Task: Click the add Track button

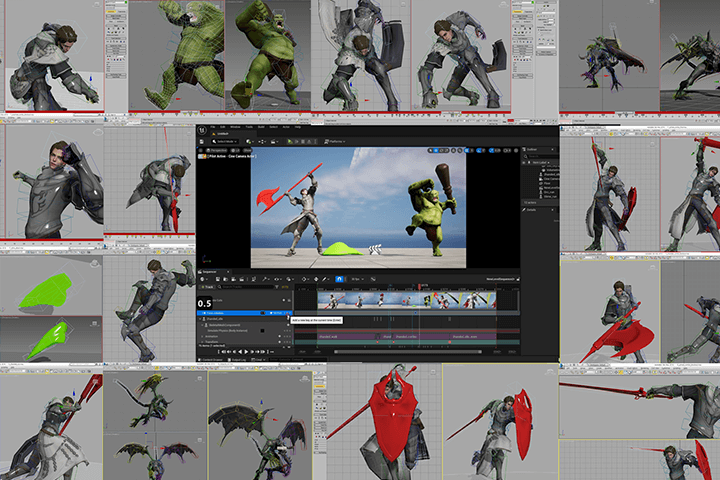Action: (207, 287)
